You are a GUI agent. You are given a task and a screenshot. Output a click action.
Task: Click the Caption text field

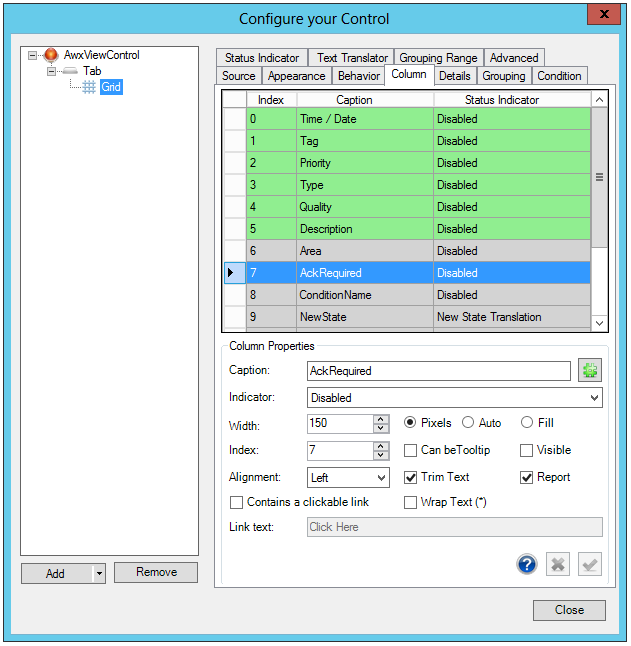tap(438, 371)
